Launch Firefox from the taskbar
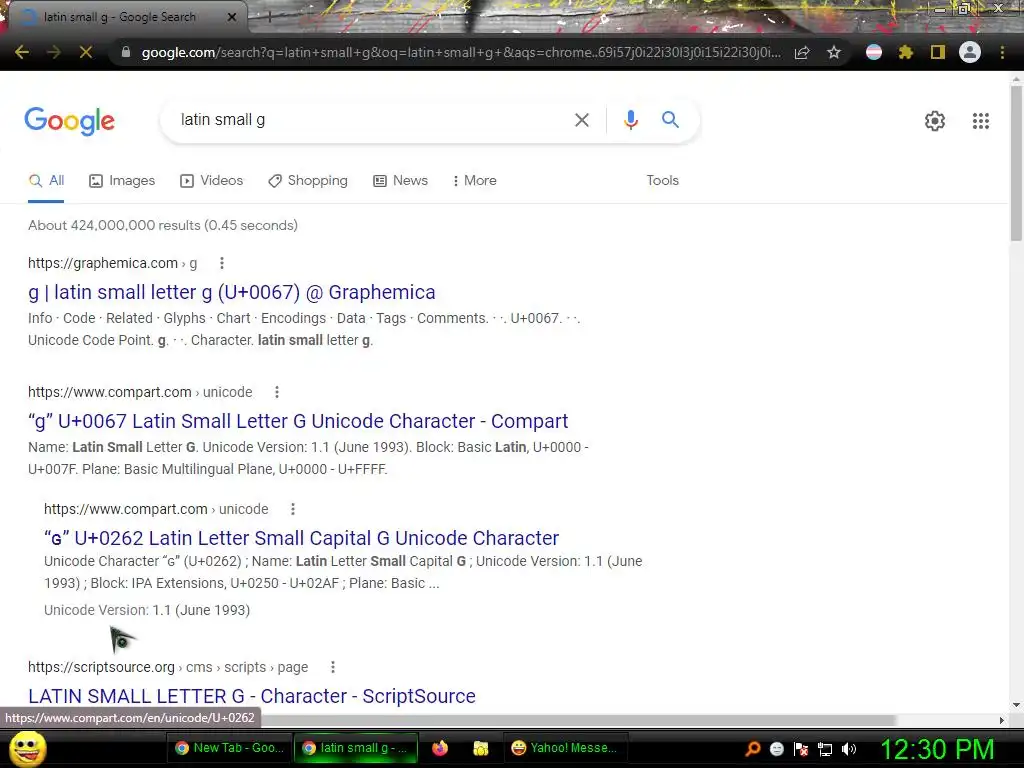1024x768 pixels. [440, 748]
